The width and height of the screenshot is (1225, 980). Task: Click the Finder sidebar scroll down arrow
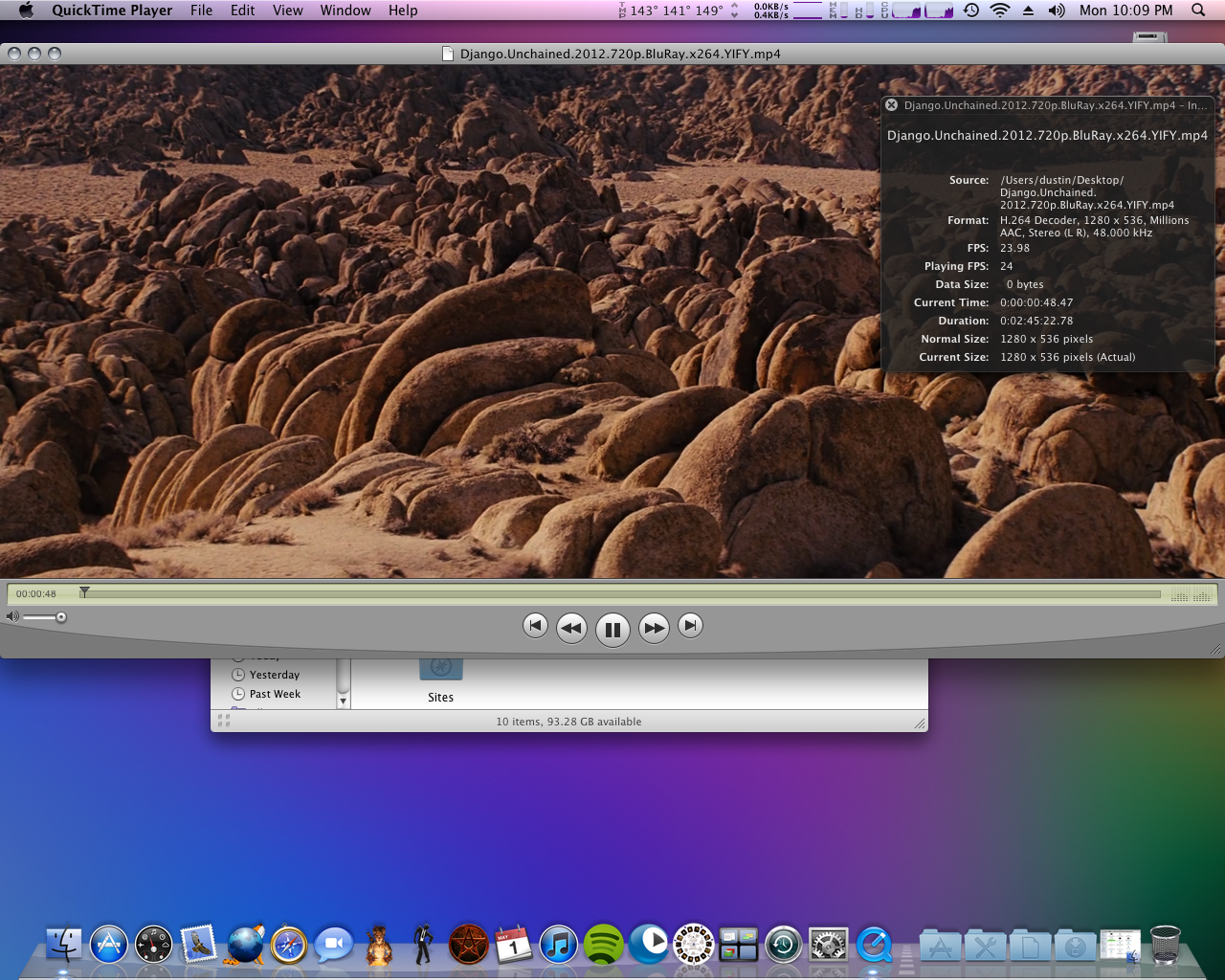(x=343, y=702)
